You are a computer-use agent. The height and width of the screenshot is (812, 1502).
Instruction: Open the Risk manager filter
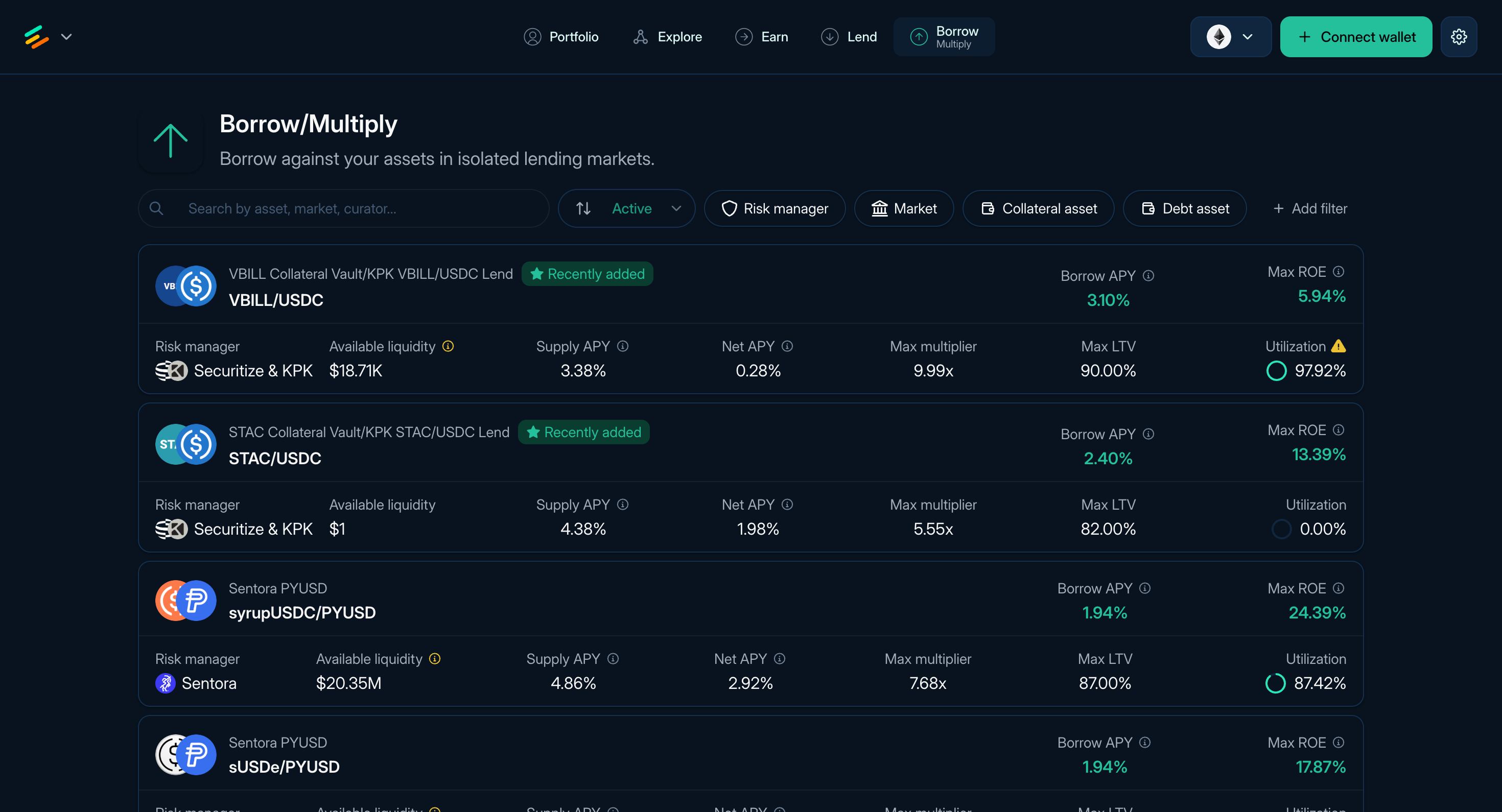pos(775,208)
